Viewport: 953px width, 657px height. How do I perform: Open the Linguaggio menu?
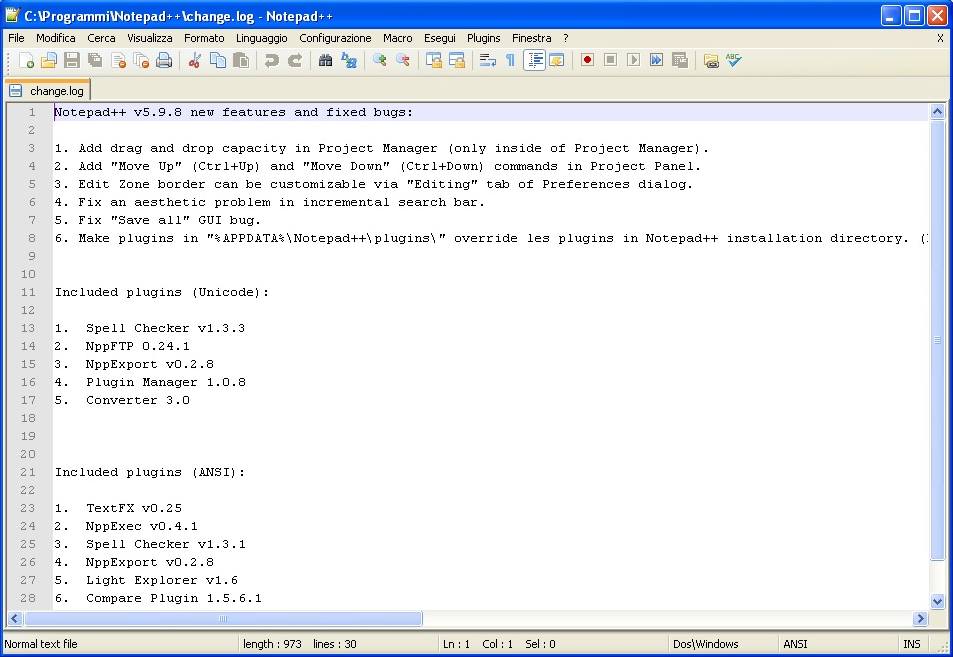click(261, 38)
